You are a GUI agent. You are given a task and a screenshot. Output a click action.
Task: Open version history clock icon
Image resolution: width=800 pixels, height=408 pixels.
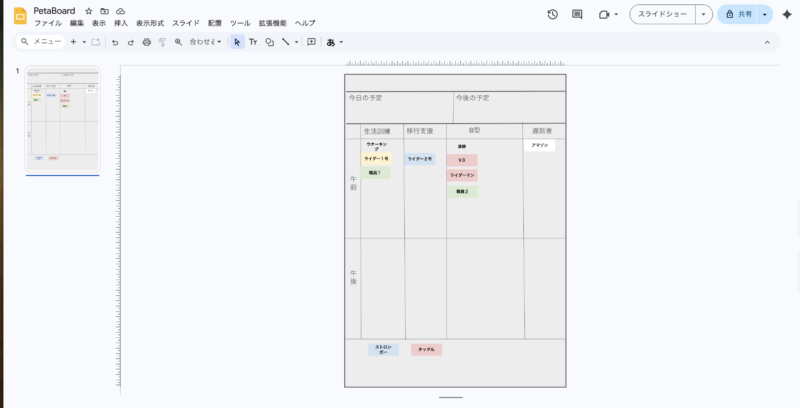click(x=553, y=15)
